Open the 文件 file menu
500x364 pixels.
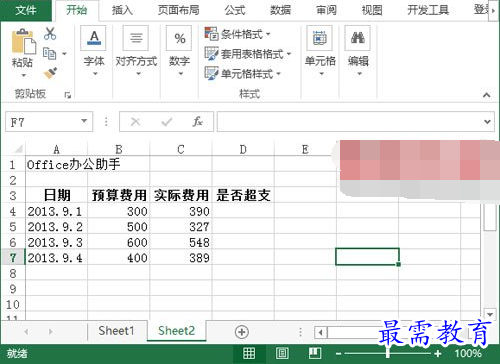click(x=26, y=10)
